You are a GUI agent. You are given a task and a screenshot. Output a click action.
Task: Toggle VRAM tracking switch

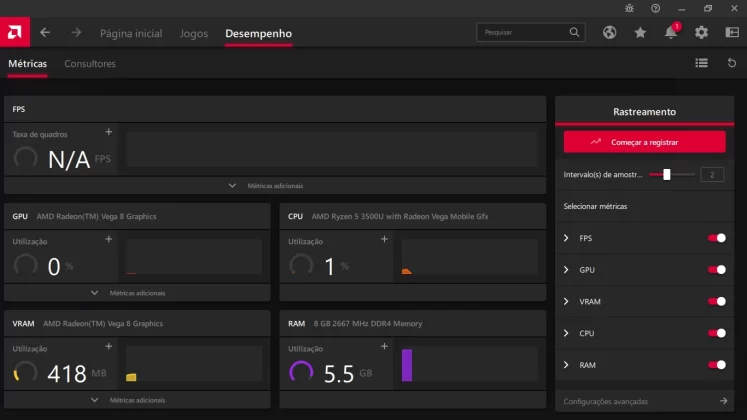pyautogui.click(x=717, y=301)
